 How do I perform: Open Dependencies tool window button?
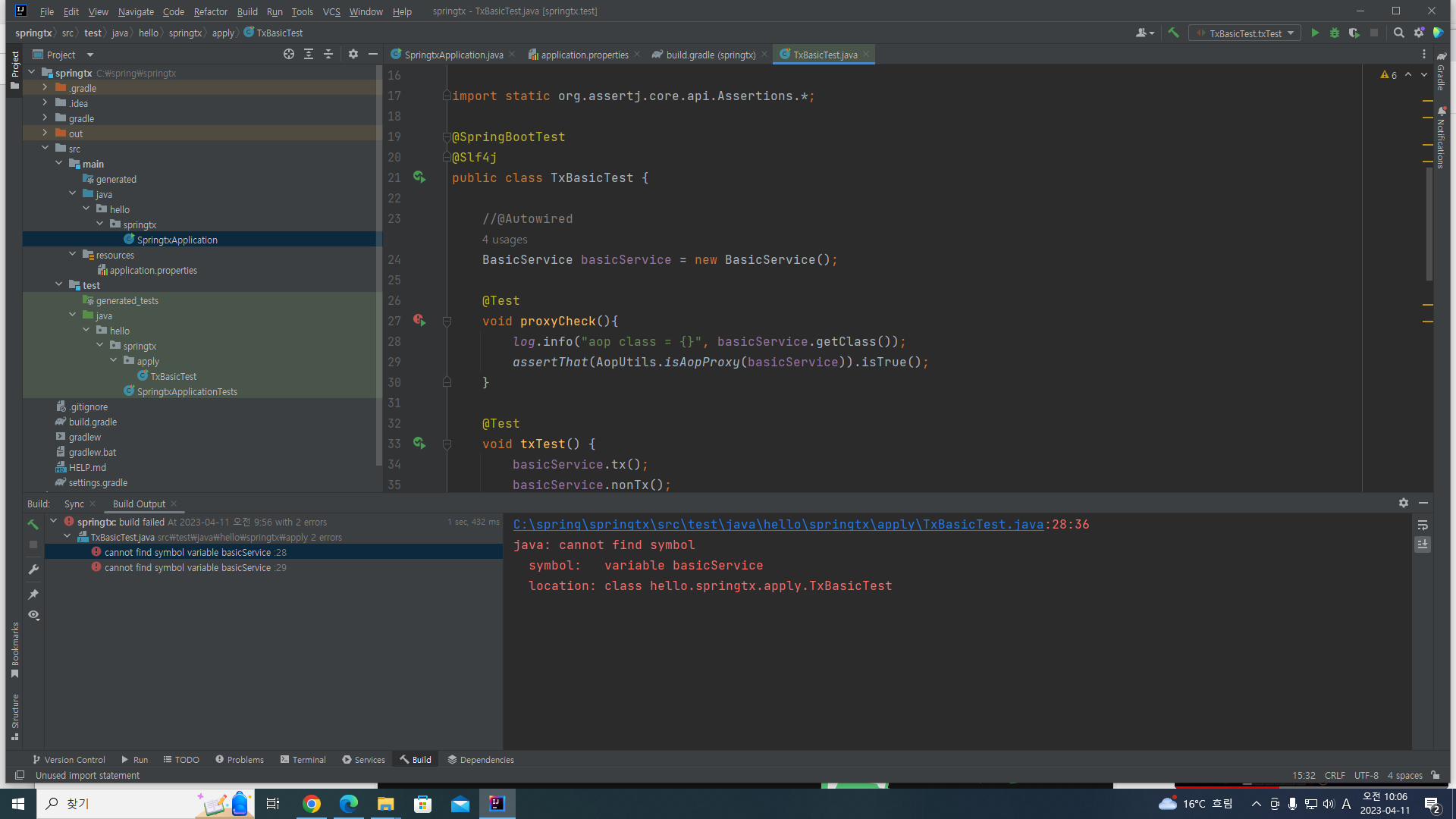pyautogui.click(x=481, y=759)
